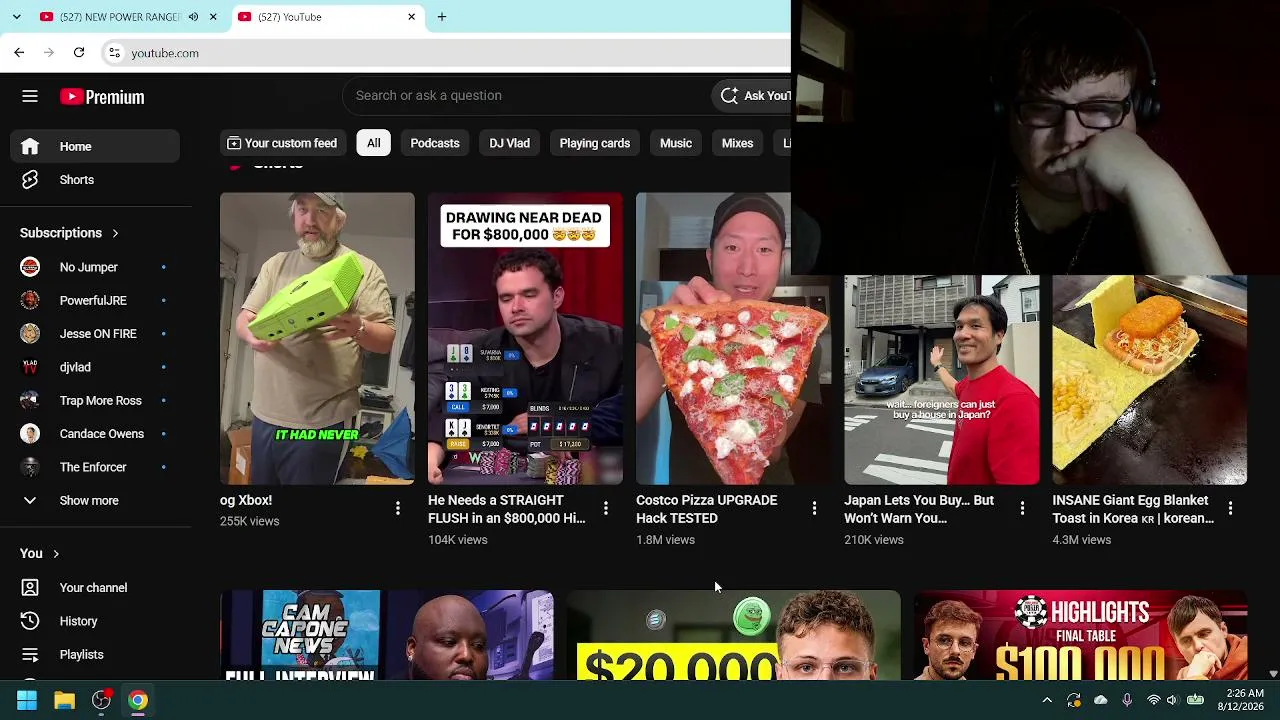Play the og Xbox! short thumbnail
The height and width of the screenshot is (720, 1280).
317,338
